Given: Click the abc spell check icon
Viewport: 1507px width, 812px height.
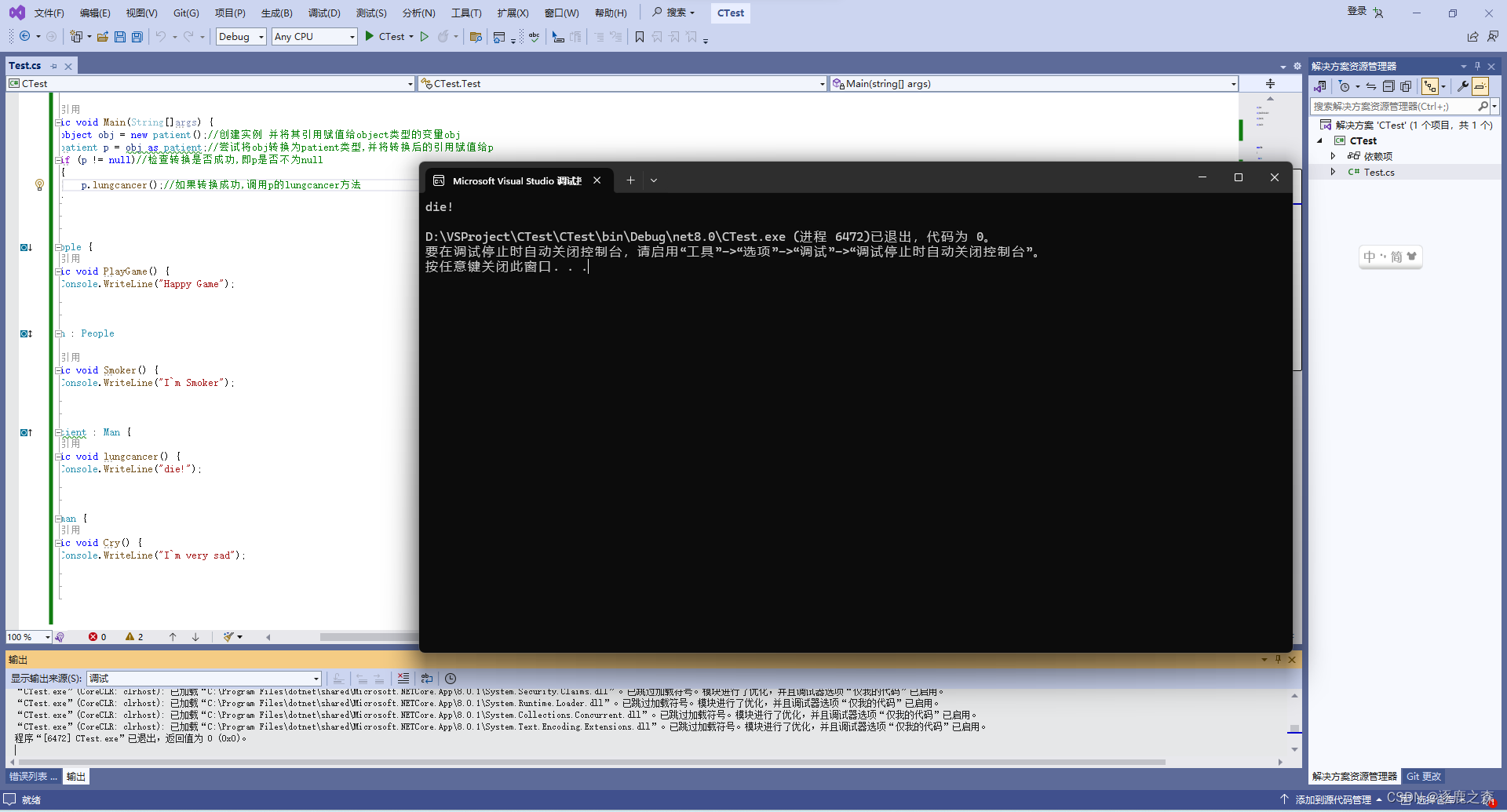Looking at the screenshot, I should [534, 36].
